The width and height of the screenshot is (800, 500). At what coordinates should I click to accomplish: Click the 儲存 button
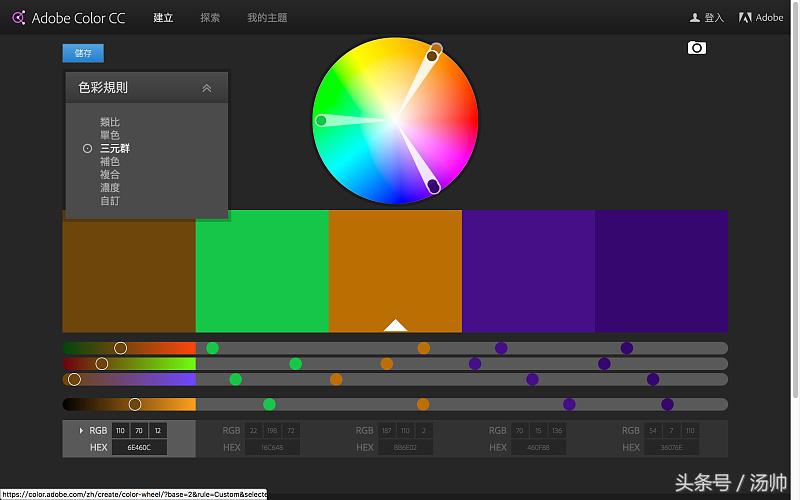click(83, 53)
